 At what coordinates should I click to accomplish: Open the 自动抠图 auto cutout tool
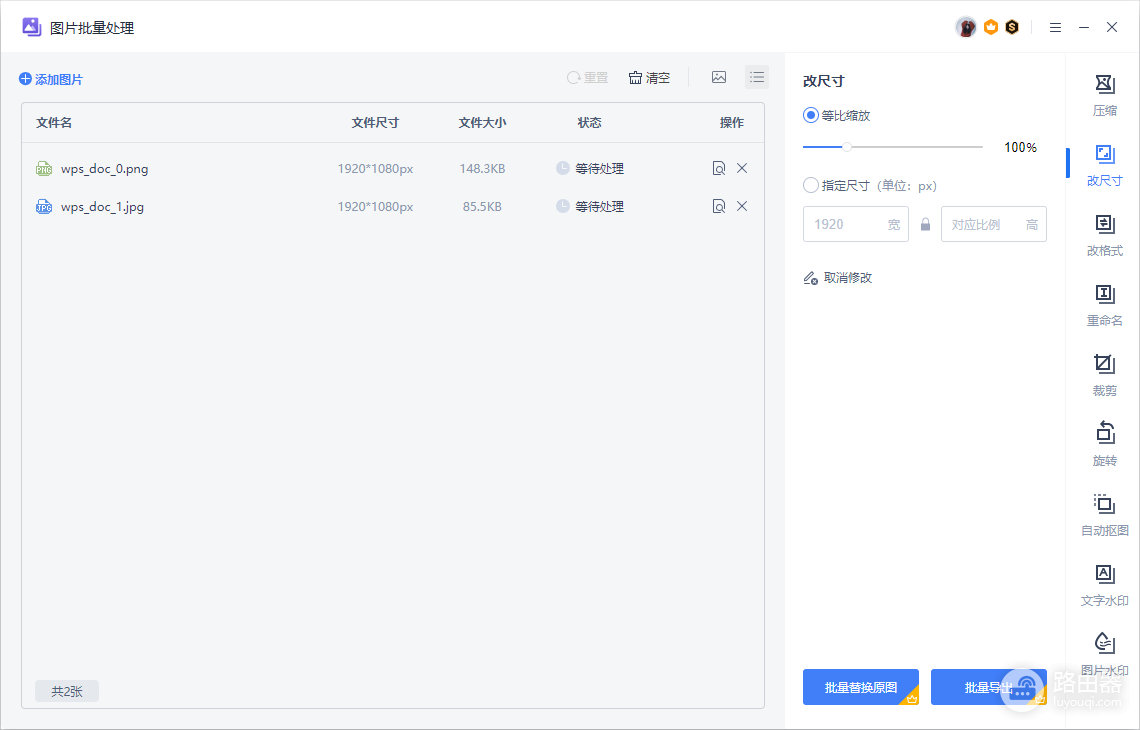click(x=1104, y=515)
